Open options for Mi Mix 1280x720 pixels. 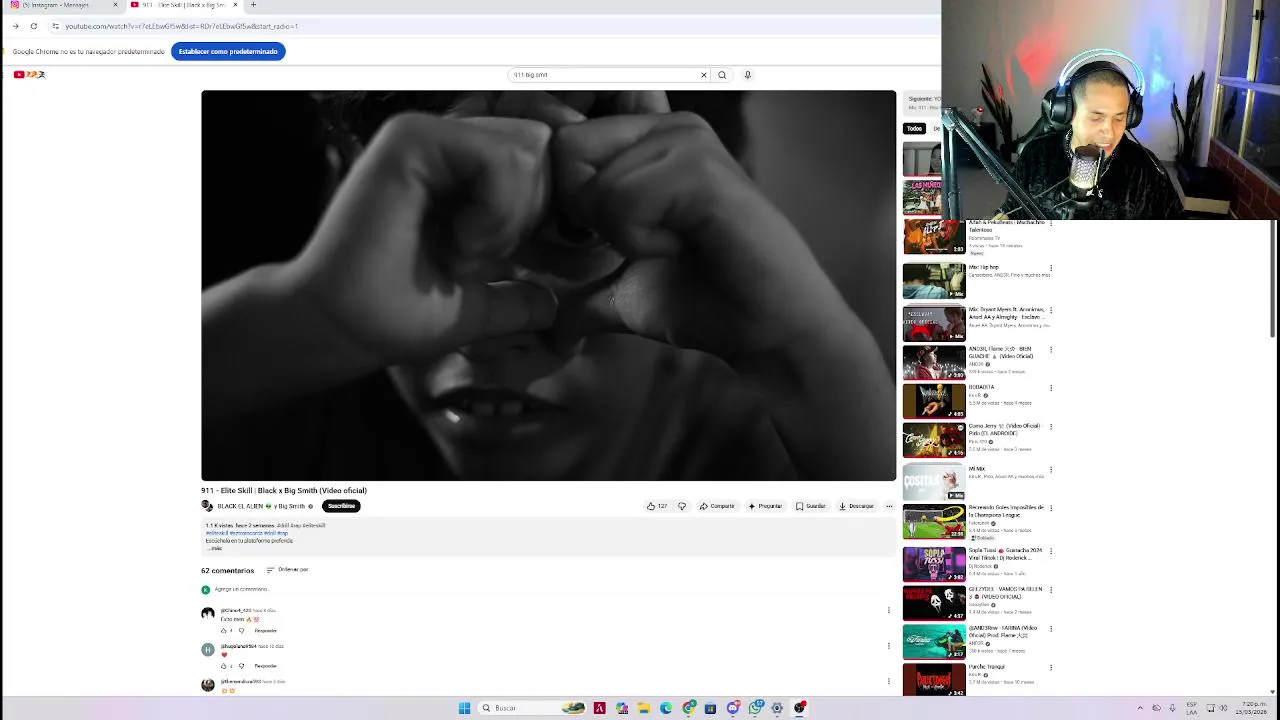[x=1051, y=470]
